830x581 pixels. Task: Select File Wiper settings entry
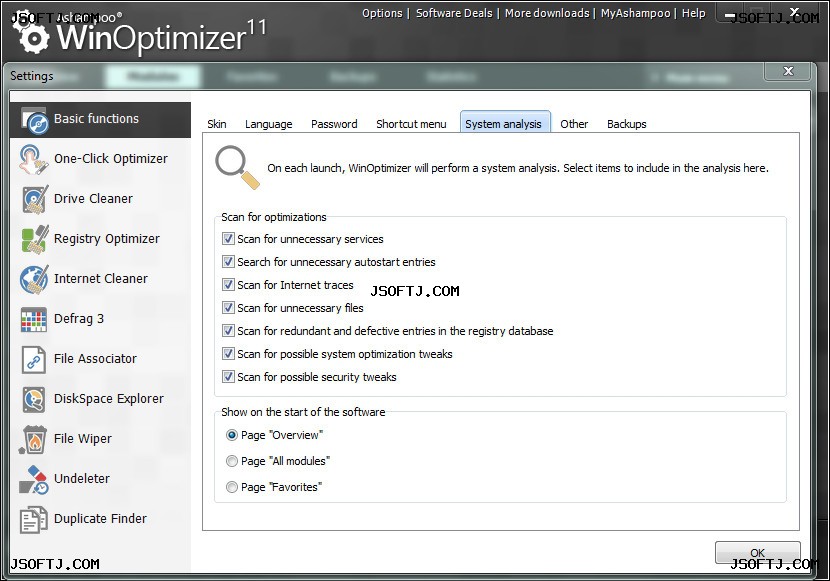(101, 439)
